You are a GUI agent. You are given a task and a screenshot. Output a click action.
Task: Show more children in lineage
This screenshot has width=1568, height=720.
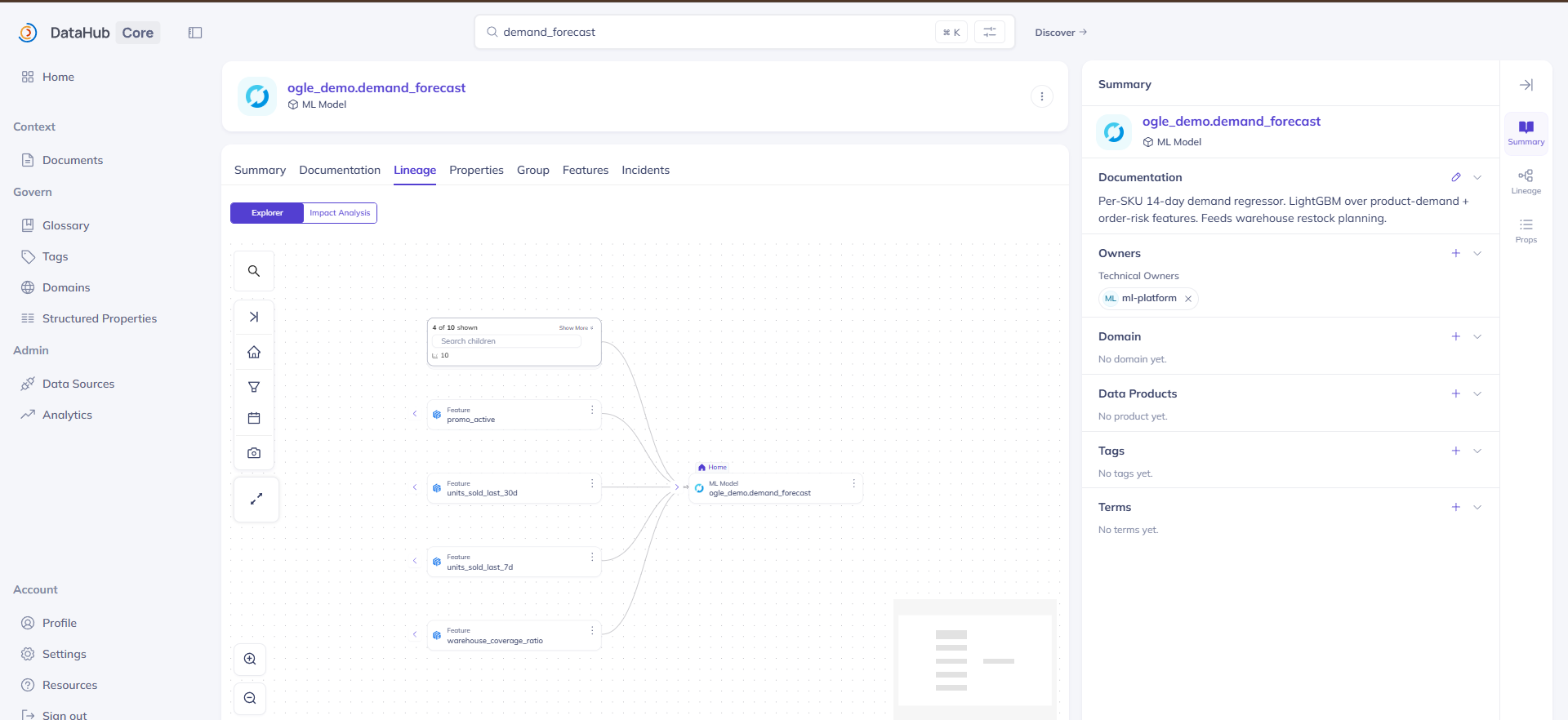[576, 327]
